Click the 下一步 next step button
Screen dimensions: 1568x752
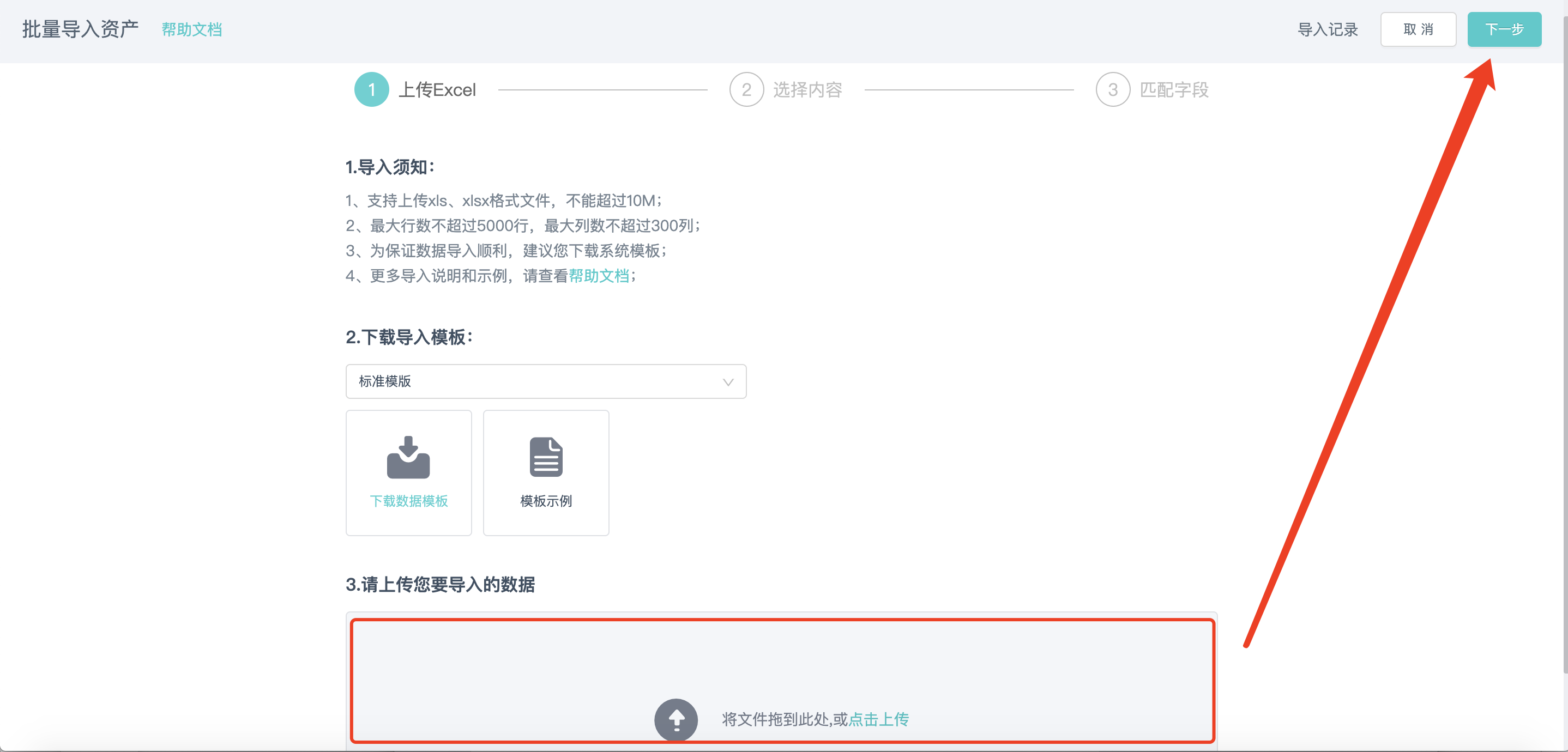pyautogui.click(x=1504, y=29)
